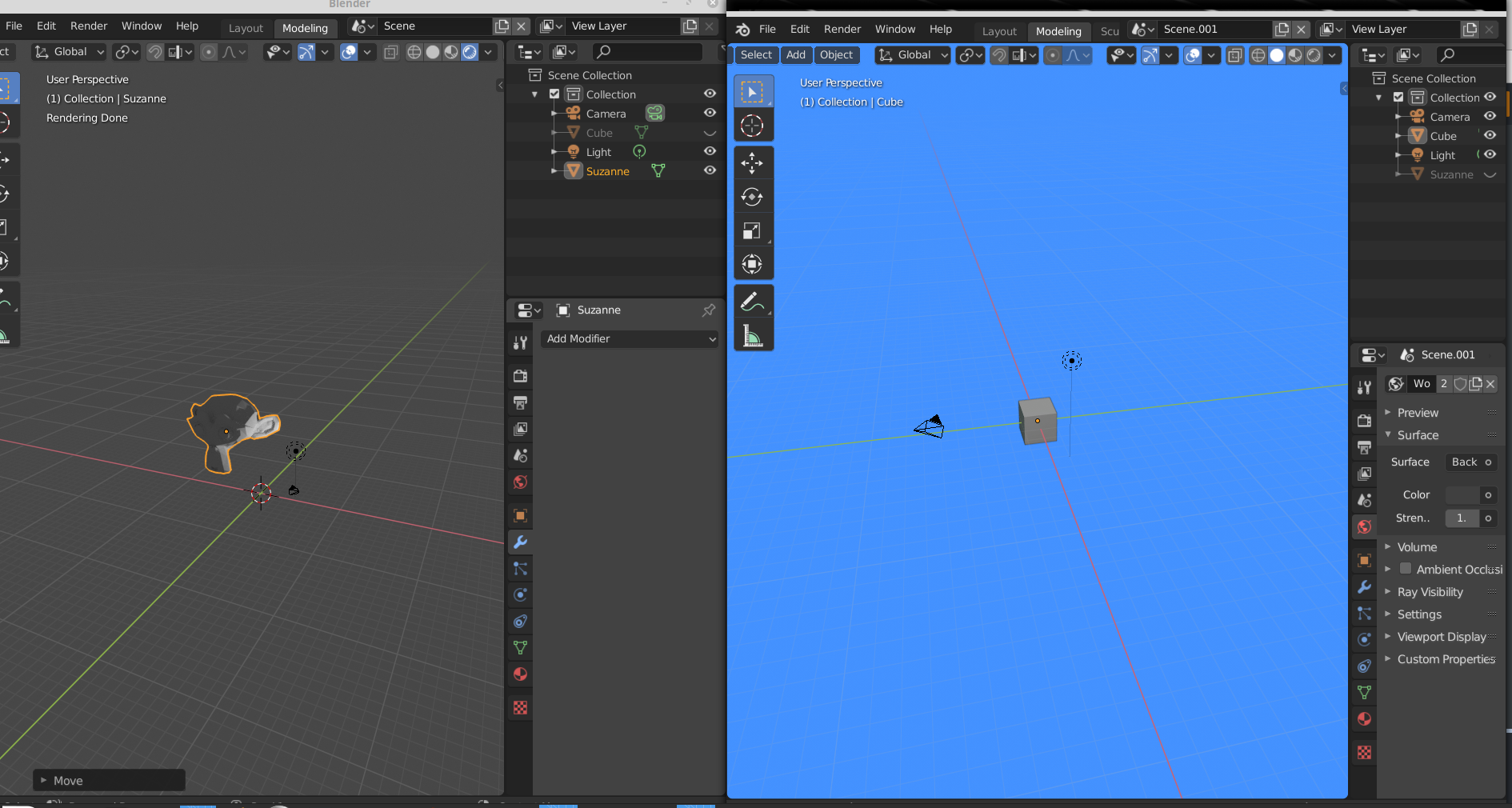The width and height of the screenshot is (1512, 808).
Task: Open the Add Modifier dropdown
Action: (630, 339)
